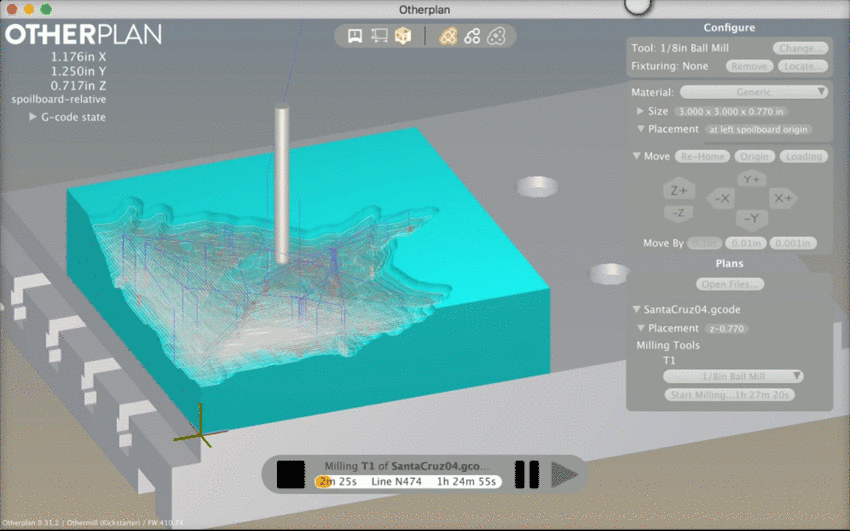Click the Line N474 indicator
850x531 pixels.
point(396,481)
